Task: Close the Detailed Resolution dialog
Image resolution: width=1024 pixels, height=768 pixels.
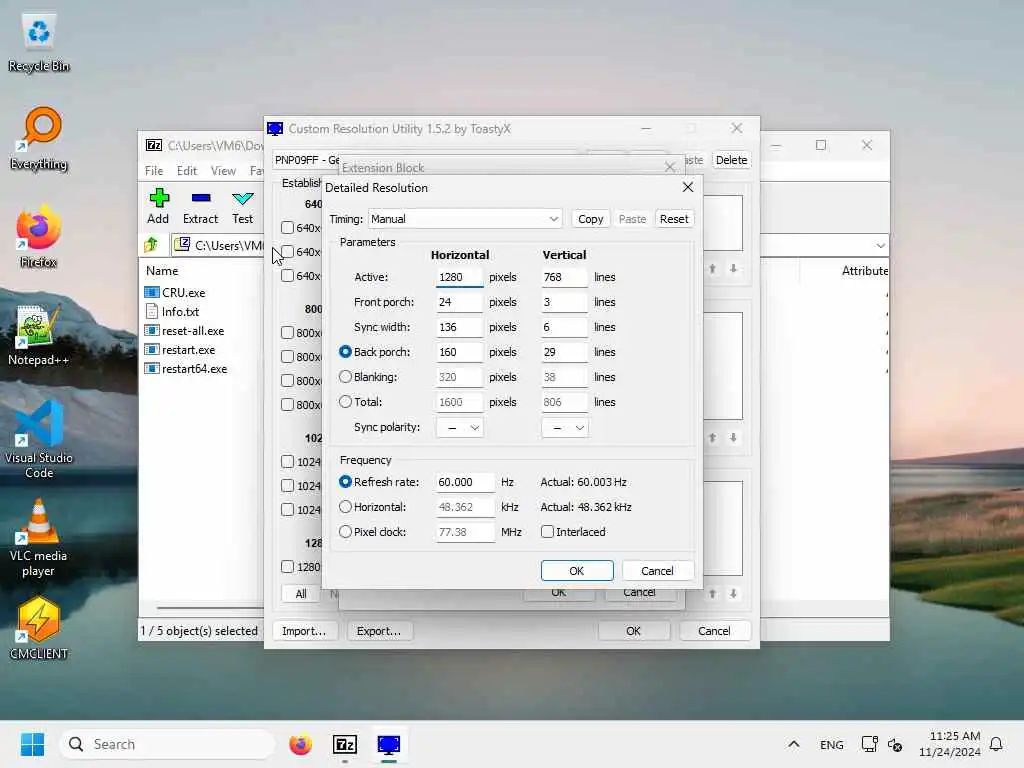Action: (688, 187)
